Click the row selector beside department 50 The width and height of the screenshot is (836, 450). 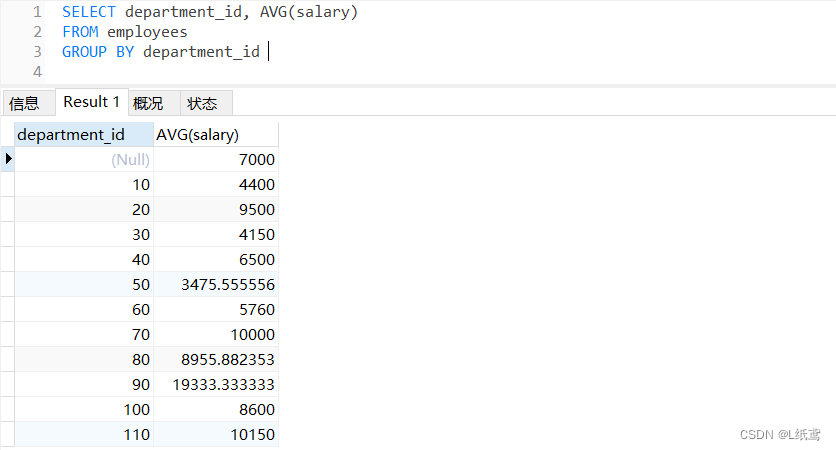click(7, 285)
